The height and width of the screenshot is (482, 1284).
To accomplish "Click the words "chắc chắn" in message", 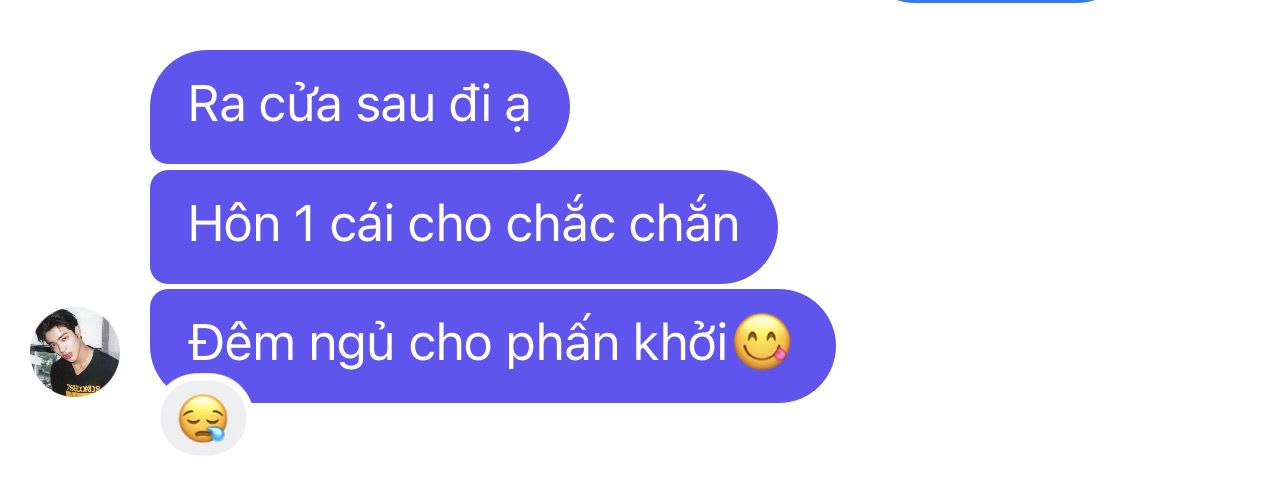I will tap(622, 225).
